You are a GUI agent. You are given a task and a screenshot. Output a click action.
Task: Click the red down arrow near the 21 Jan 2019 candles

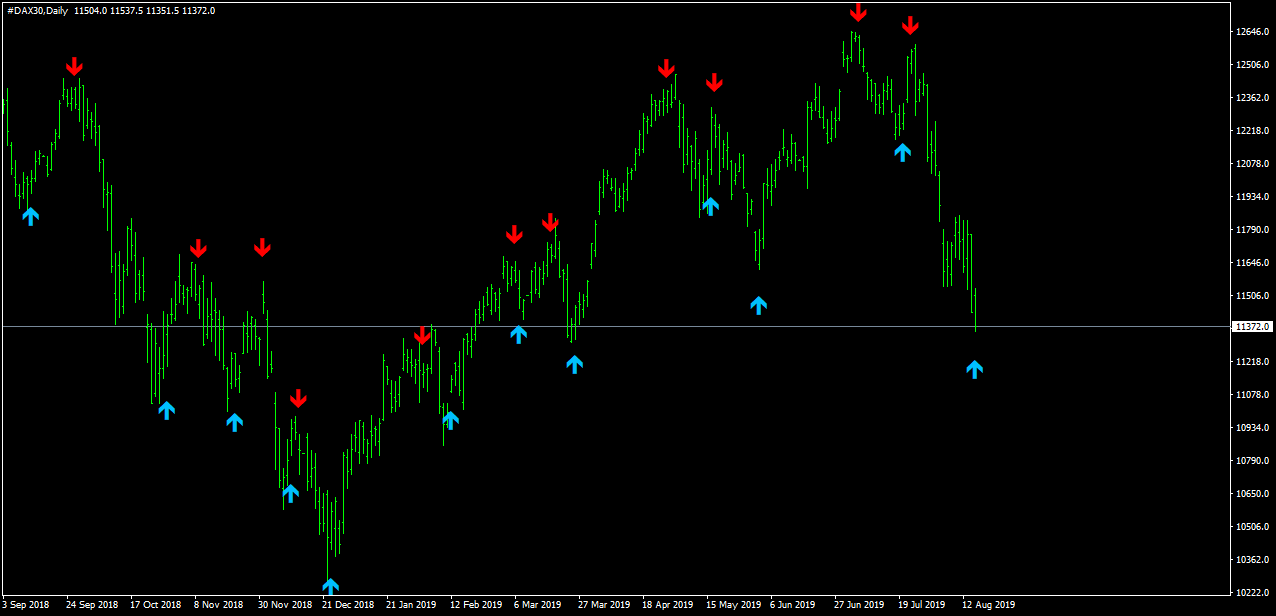pos(423,335)
